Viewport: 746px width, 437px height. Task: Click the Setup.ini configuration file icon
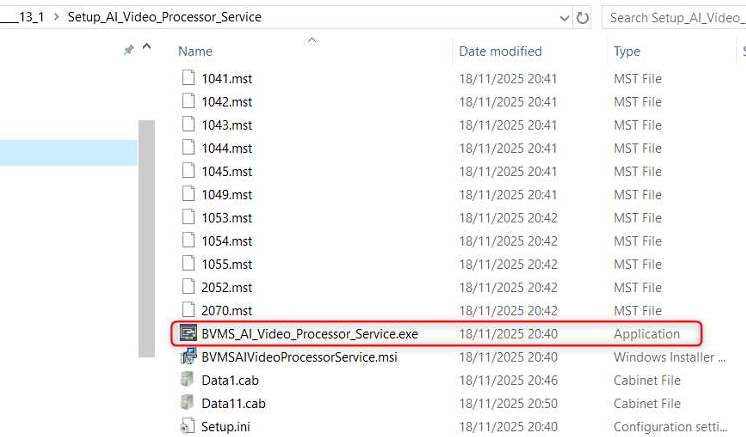pyautogui.click(x=187, y=426)
